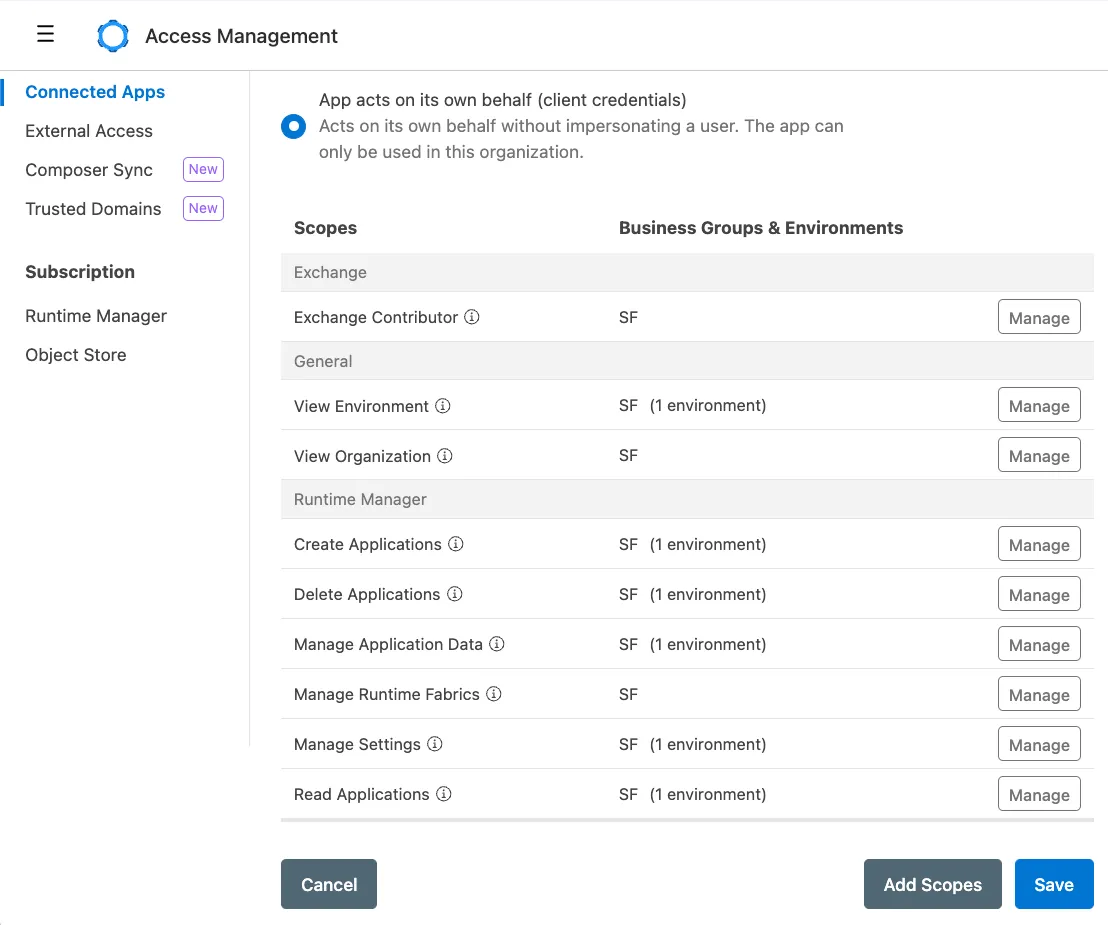This screenshot has width=1108, height=925.
Task: Click "App acts on its own behalf" label
Action: [502, 100]
